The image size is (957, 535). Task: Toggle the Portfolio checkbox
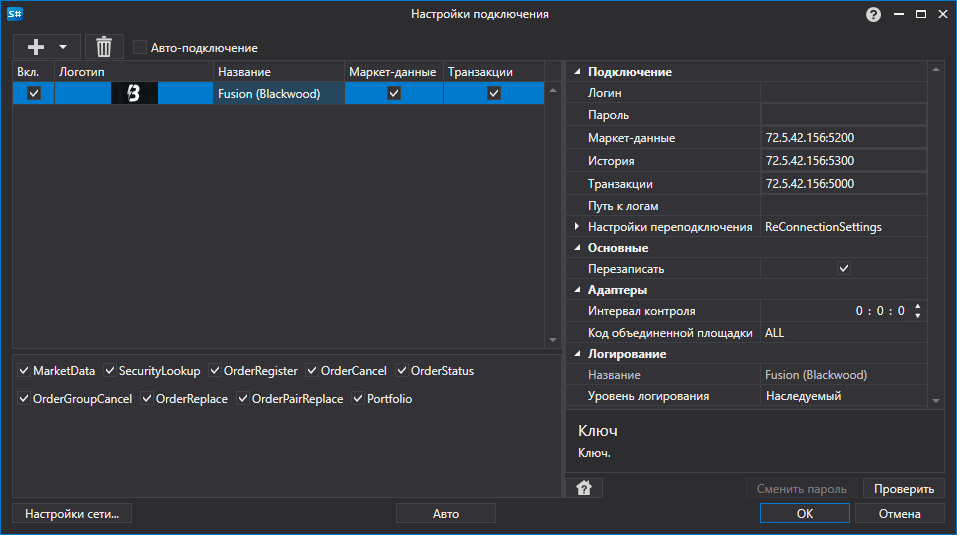(x=358, y=398)
